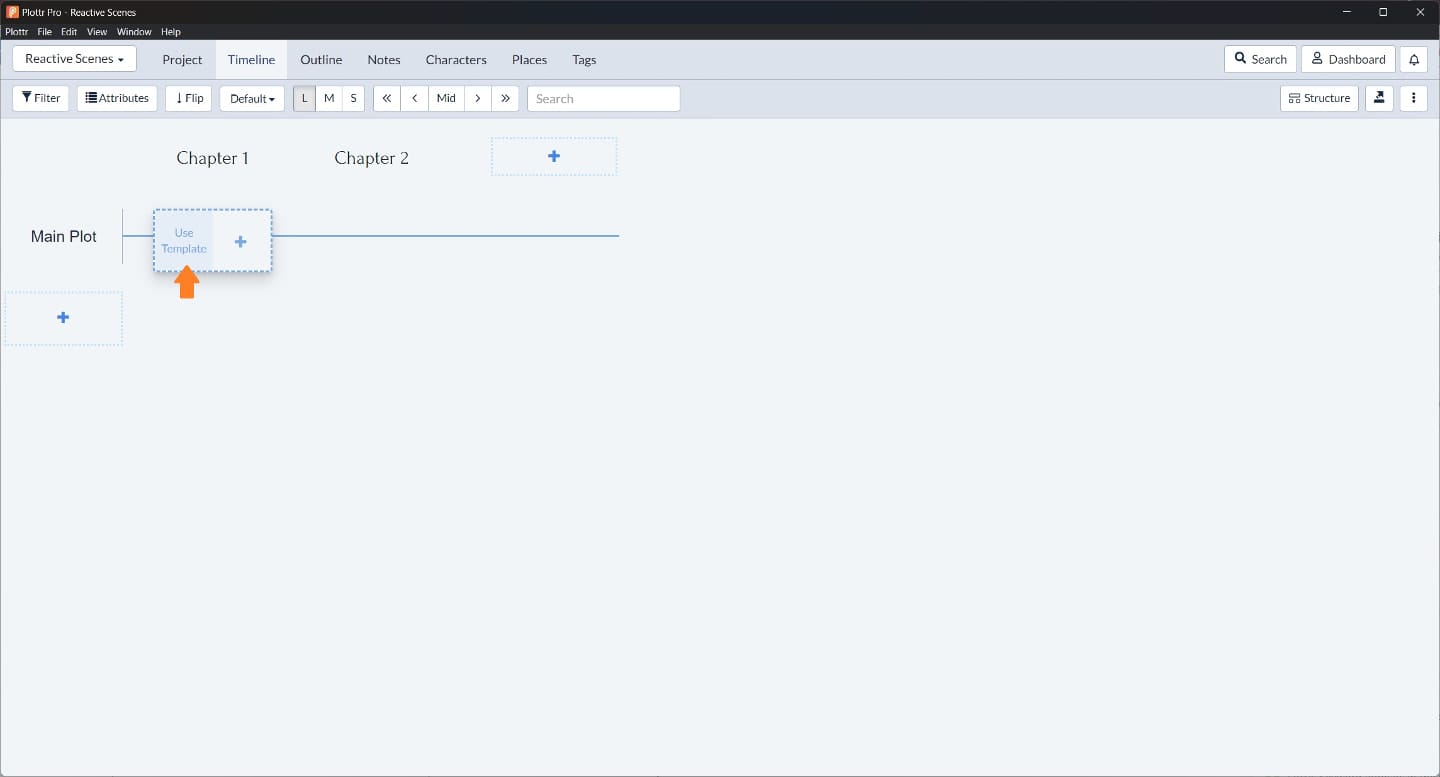This screenshot has width=1440, height=777.
Task: Open the Plottr menu
Action: click(17, 32)
